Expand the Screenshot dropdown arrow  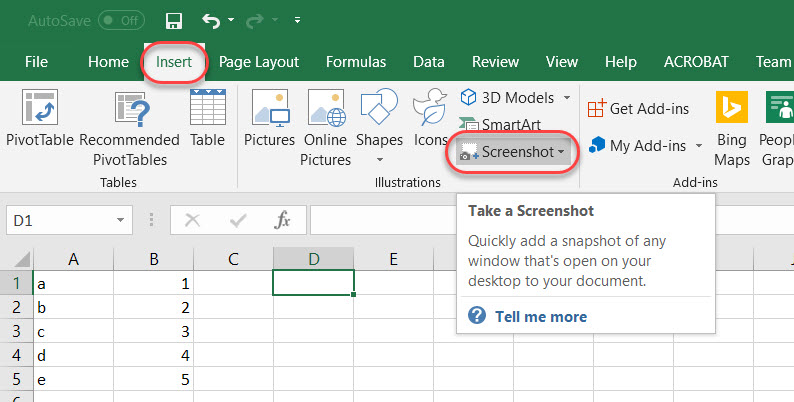(561, 152)
